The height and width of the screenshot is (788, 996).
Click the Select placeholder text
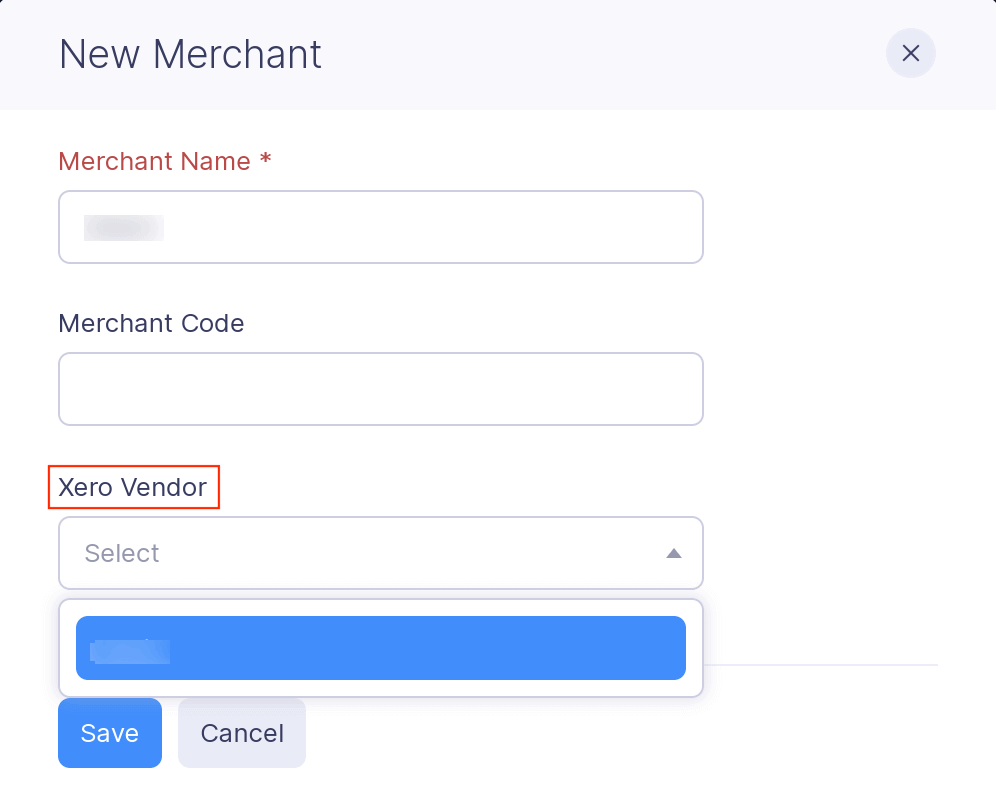(122, 553)
